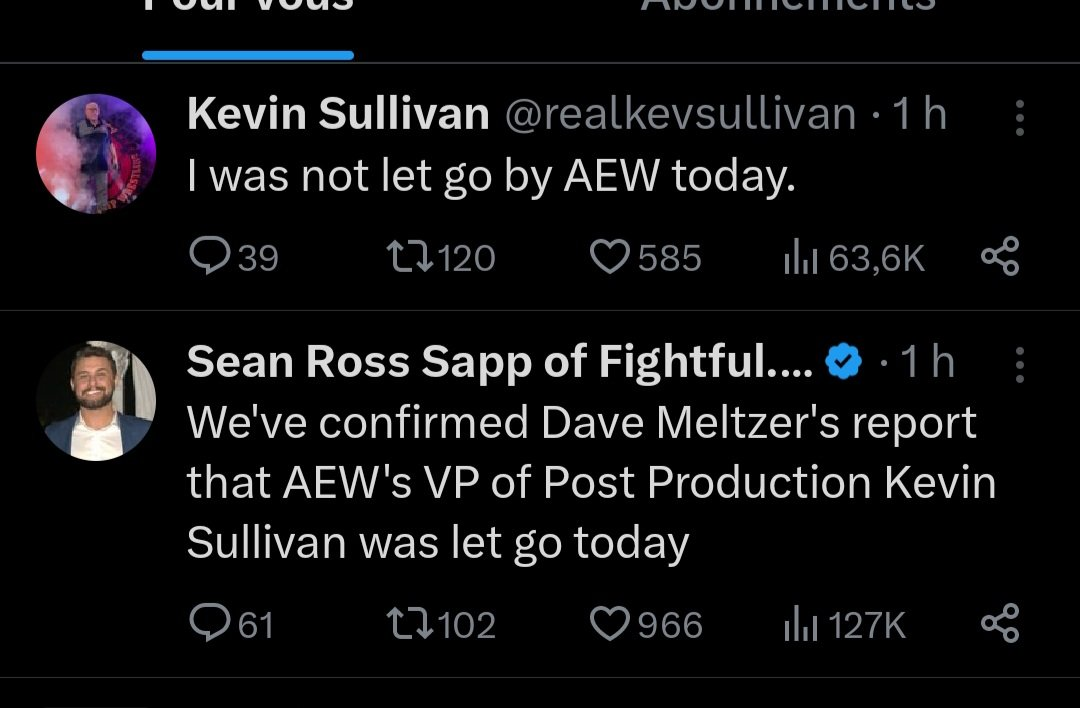Select the Pour vous tab
Viewport: 1080px width, 708px height.
tap(248, 8)
